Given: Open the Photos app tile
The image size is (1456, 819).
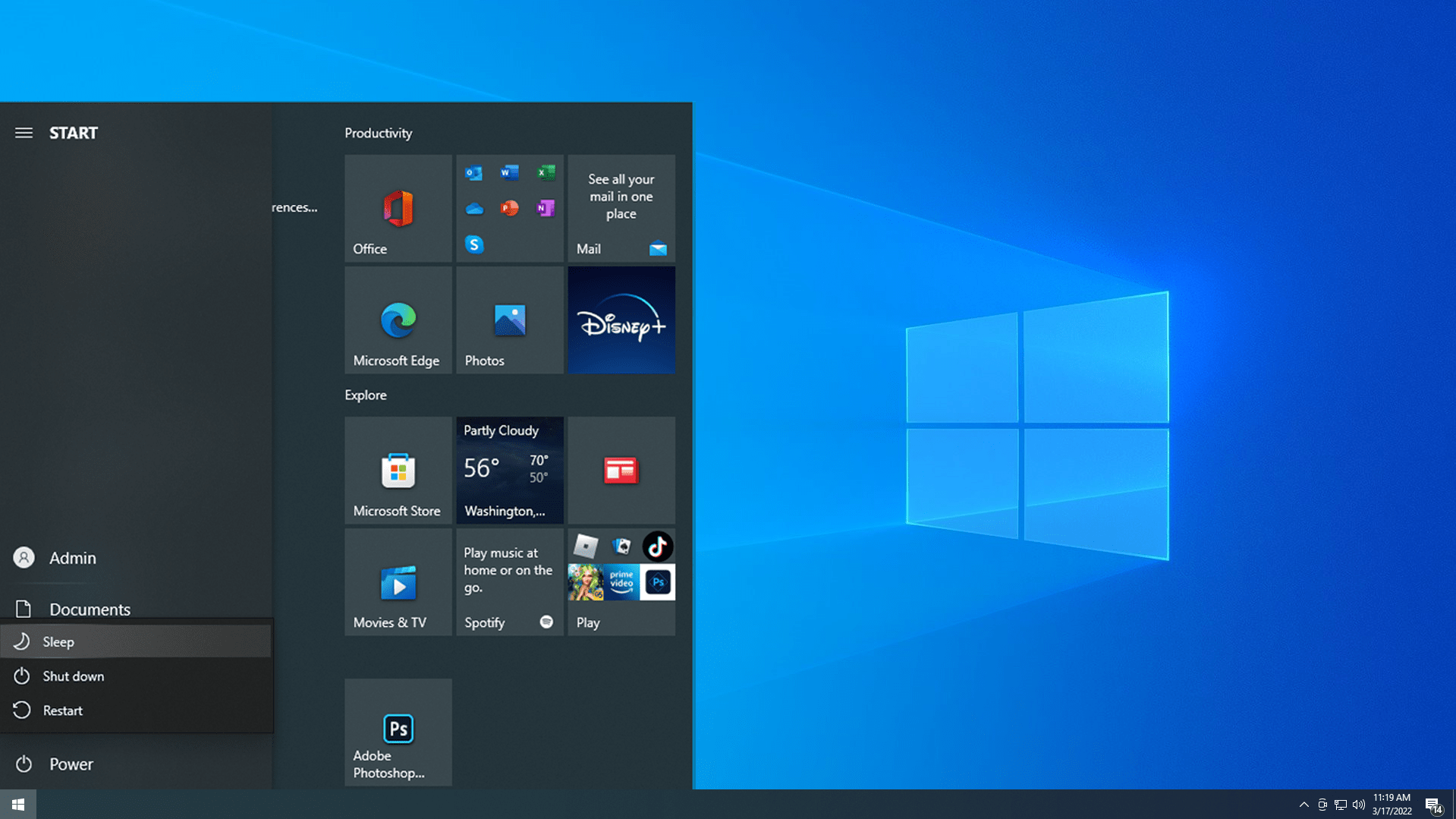Looking at the screenshot, I should coord(509,320).
